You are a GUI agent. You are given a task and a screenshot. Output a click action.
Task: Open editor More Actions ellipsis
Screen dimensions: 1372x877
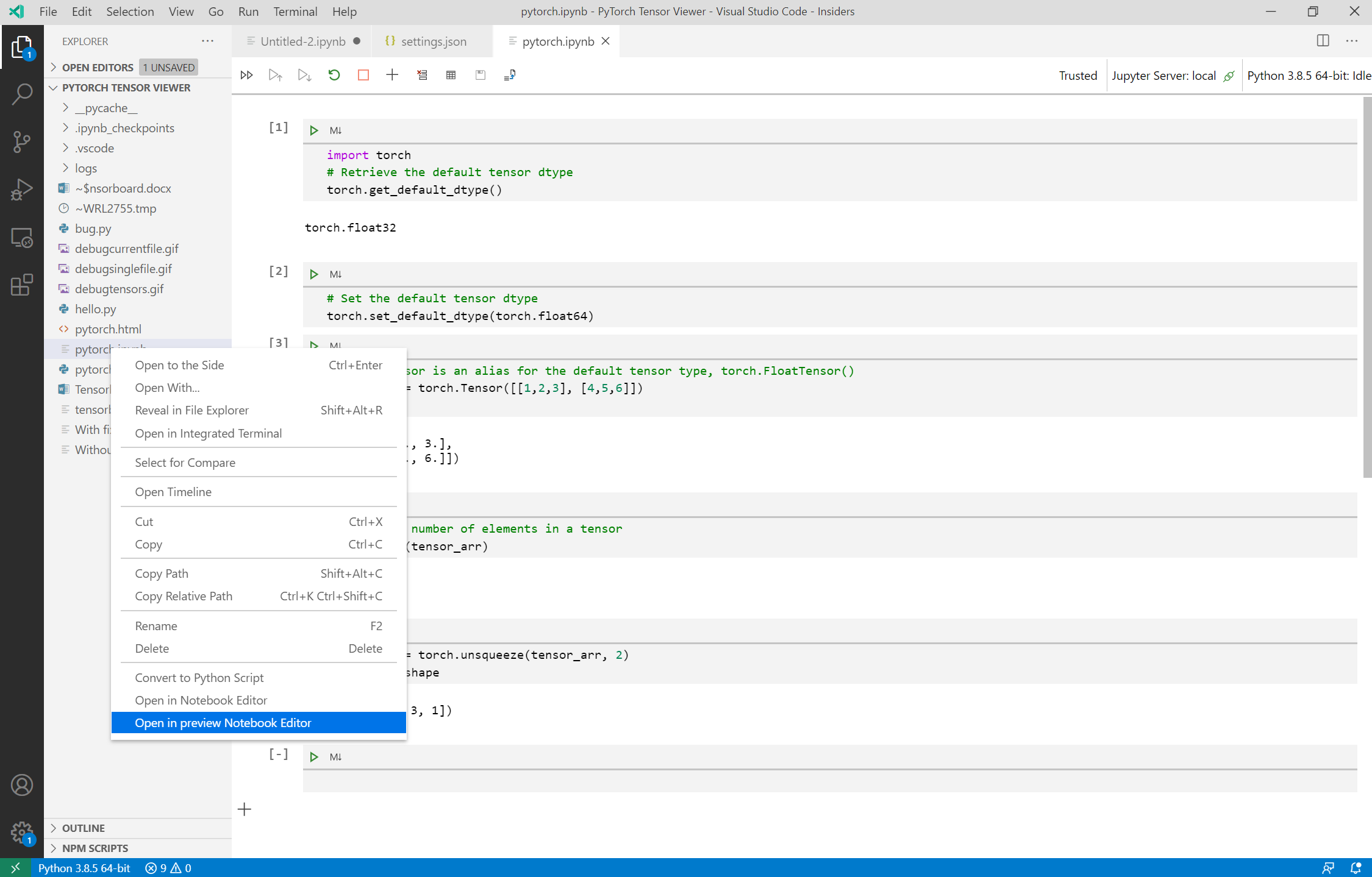tap(1352, 41)
